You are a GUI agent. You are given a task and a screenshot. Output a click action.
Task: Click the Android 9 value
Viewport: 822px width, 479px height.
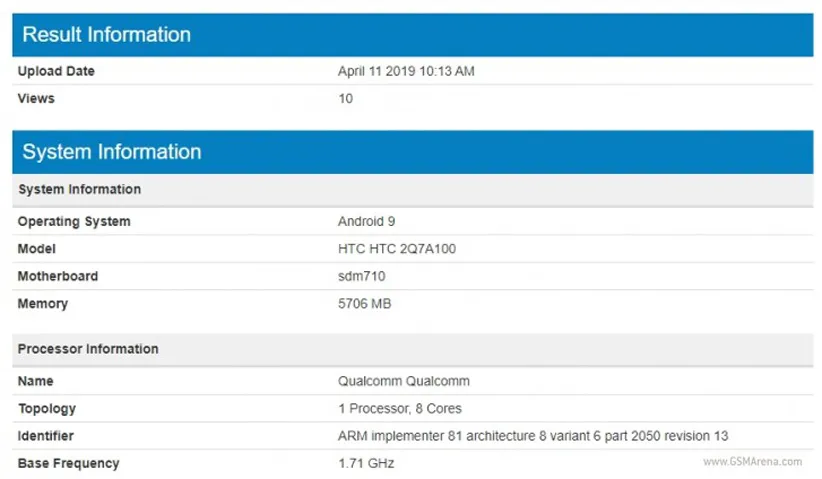click(x=367, y=222)
